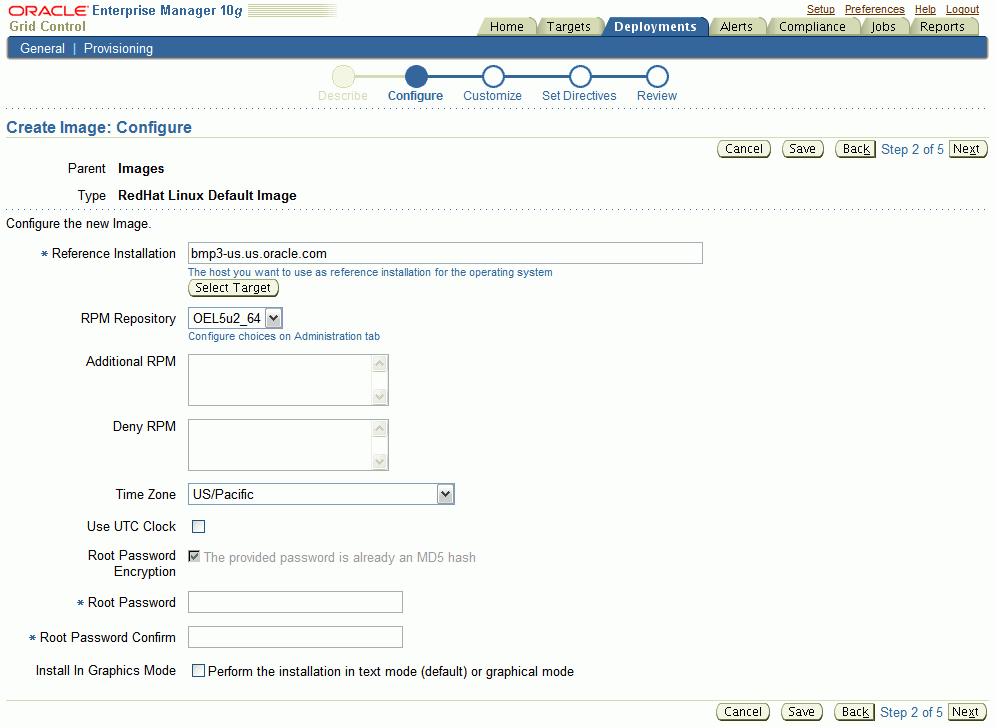The width and height of the screenshot is (996, 727).
Task: Click the Review step circle in the train
Action: pyautogui.click(x=657, y=77)
